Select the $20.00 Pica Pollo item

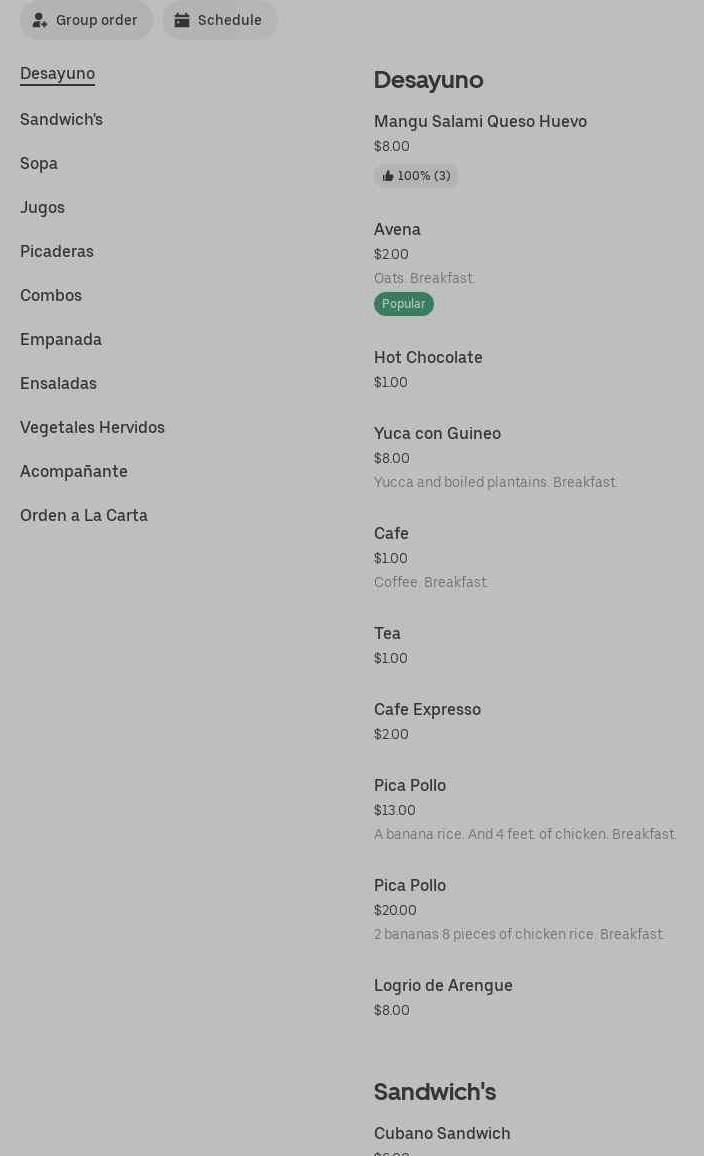(410, 885)
